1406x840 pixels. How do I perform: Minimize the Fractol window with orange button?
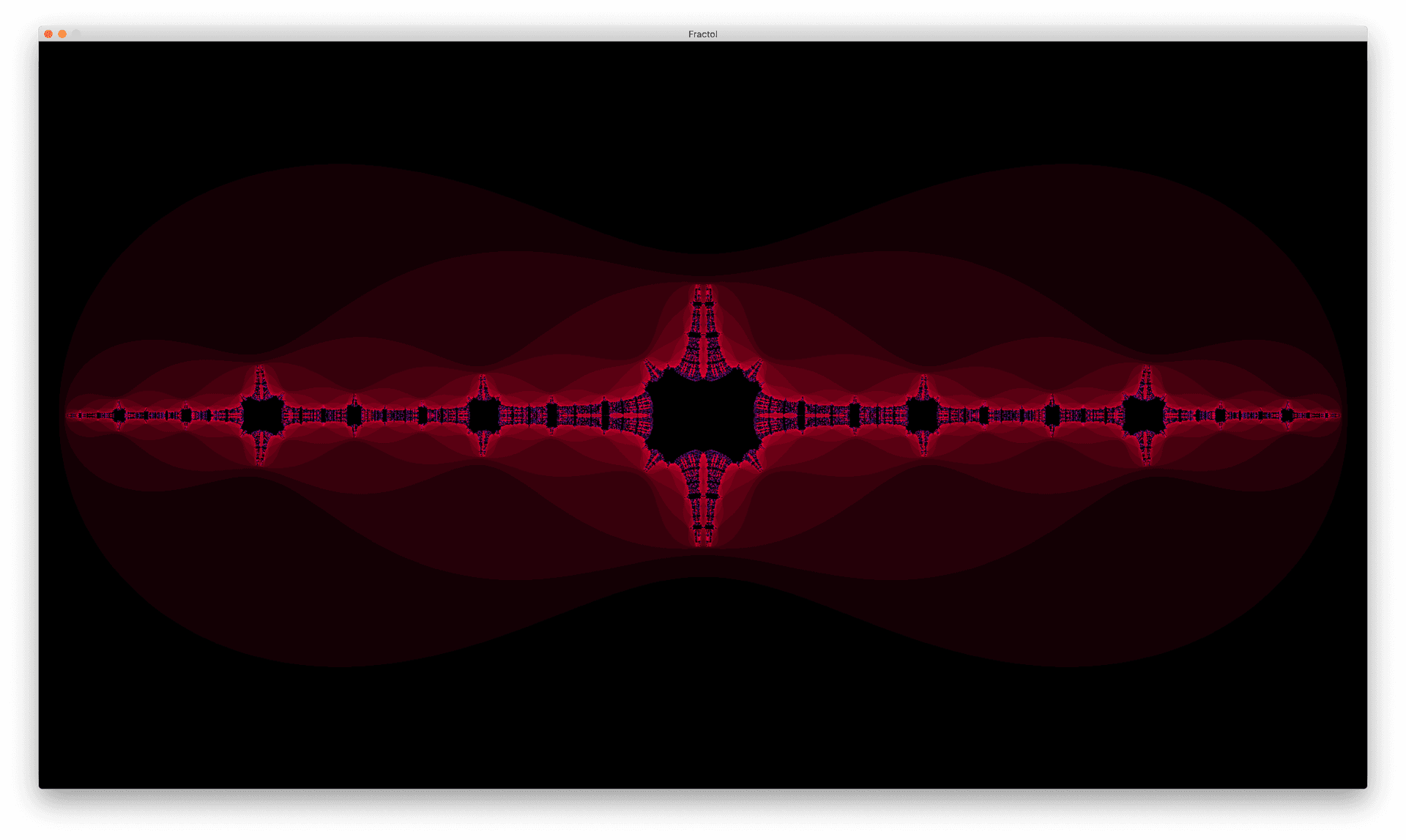[x=62, y=34]
